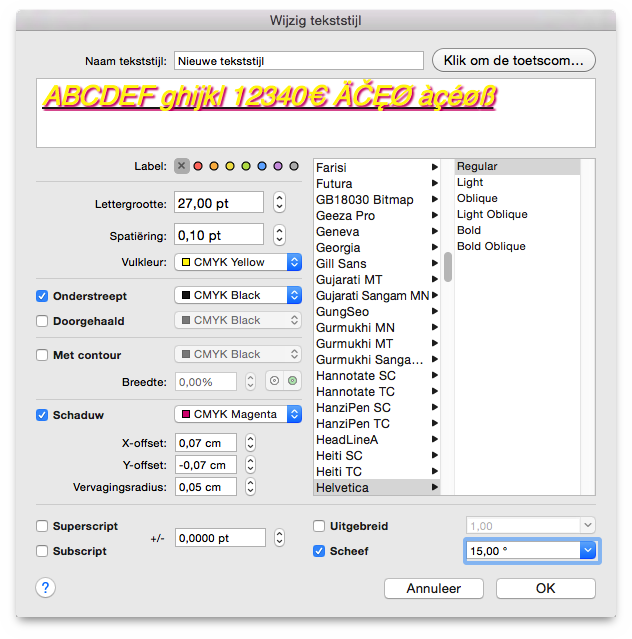Image resolution: width=632 pixels, height=639 pixels.
Task: Click the 'Klik om de toetscom...' button
Action: coord(514,60)
